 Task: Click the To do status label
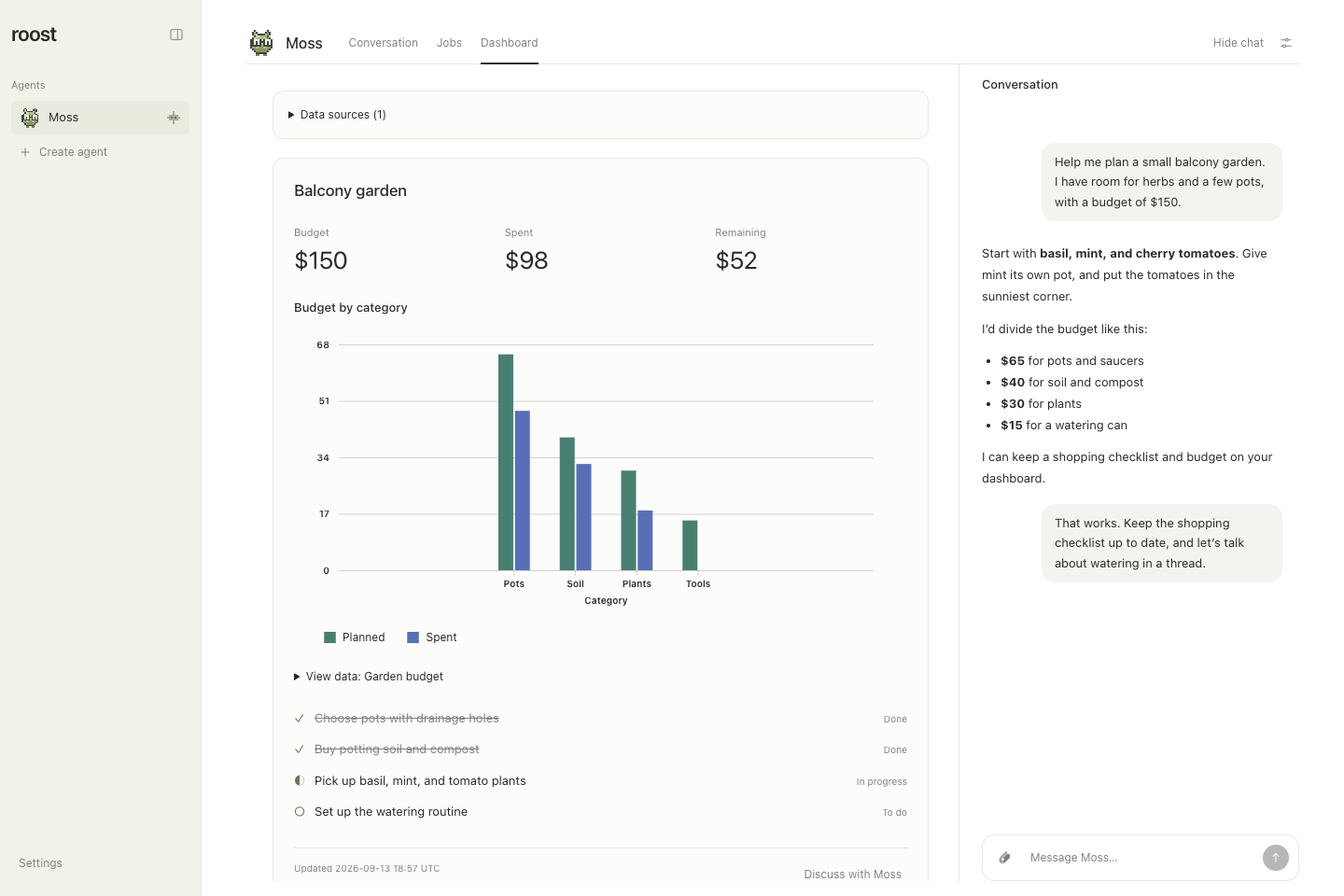point(894,813)
